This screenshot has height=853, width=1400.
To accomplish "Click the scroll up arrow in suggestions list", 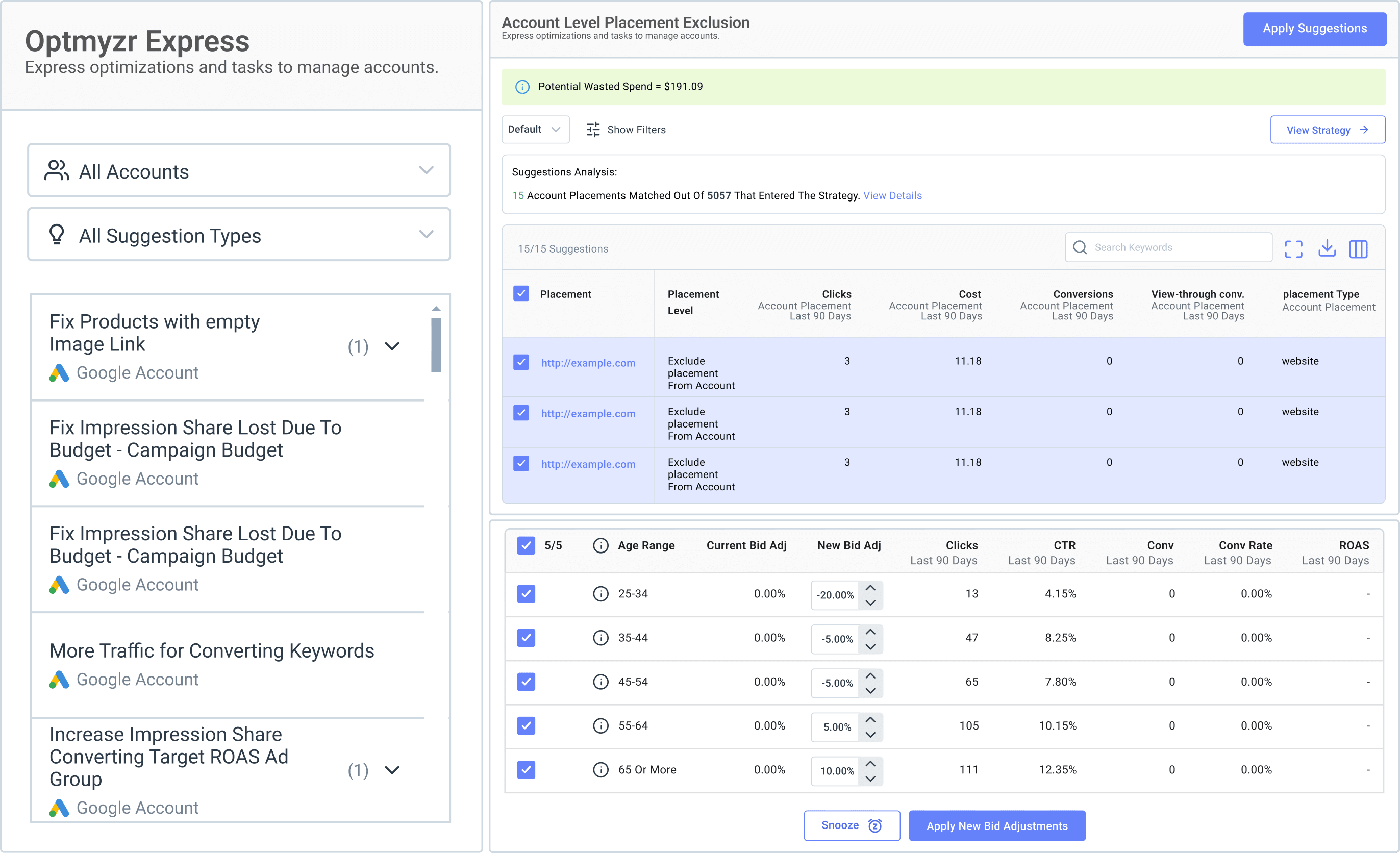I will (436, 309).
